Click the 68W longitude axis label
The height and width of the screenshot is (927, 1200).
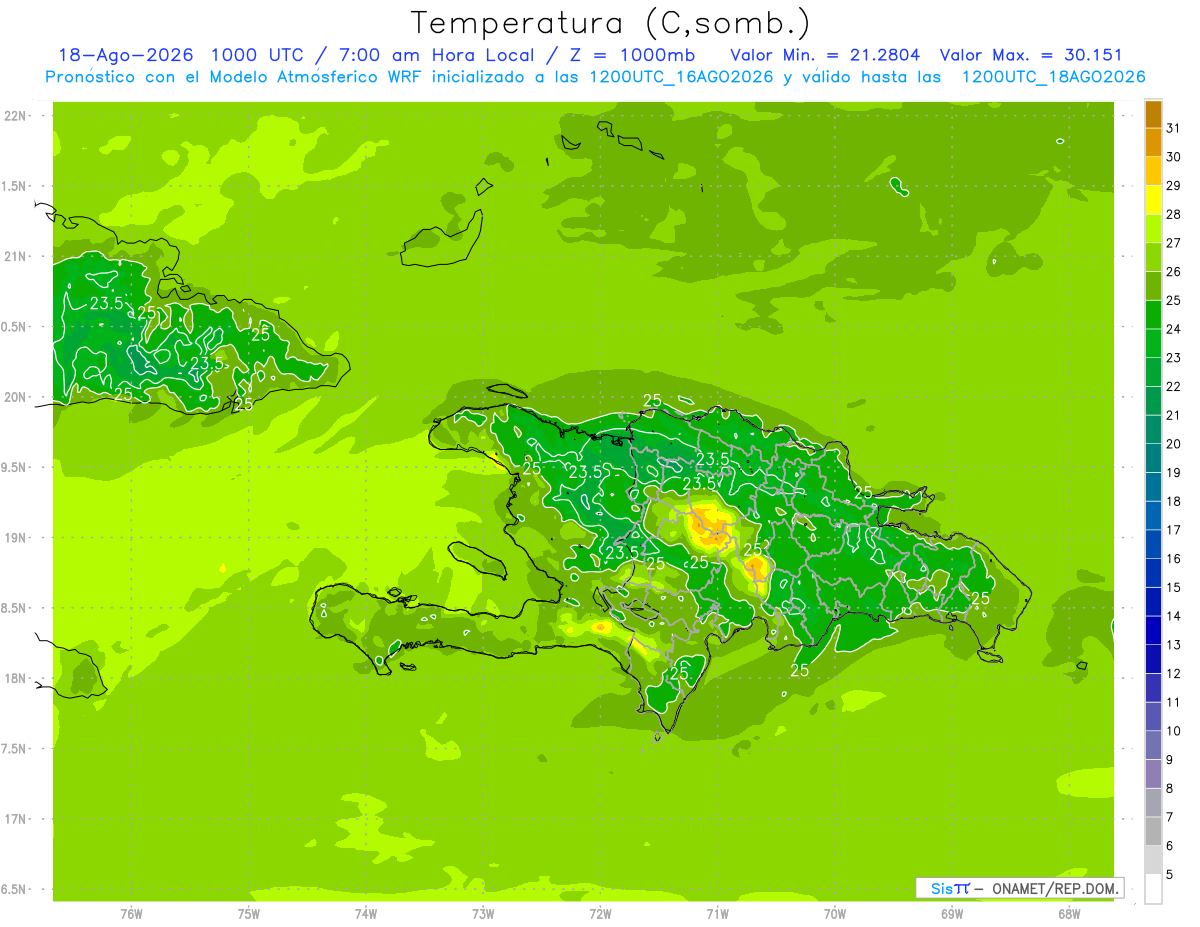[x=1068, y=913]
